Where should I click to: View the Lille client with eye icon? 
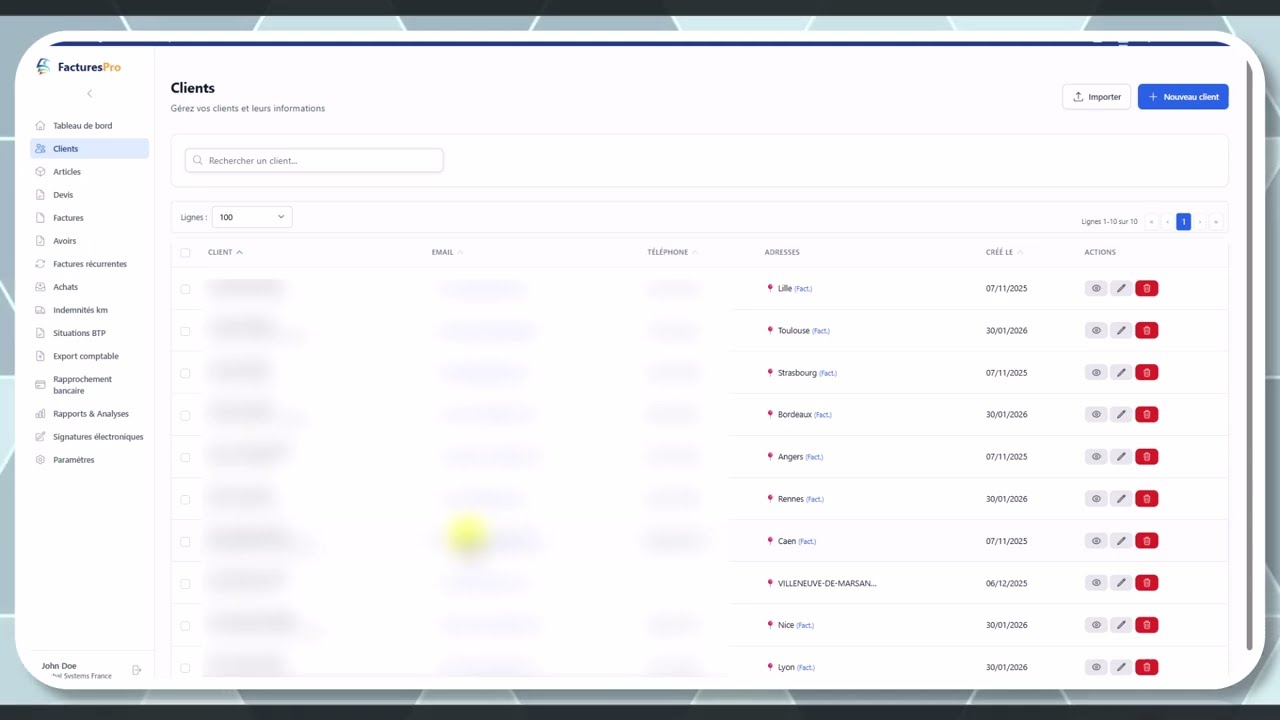coord(1096,288)
